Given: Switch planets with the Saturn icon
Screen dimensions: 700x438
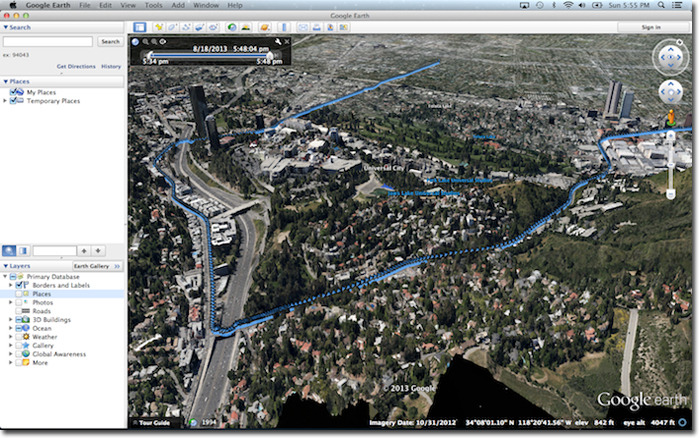Looking at the screenshot, I should click(265, 27).
